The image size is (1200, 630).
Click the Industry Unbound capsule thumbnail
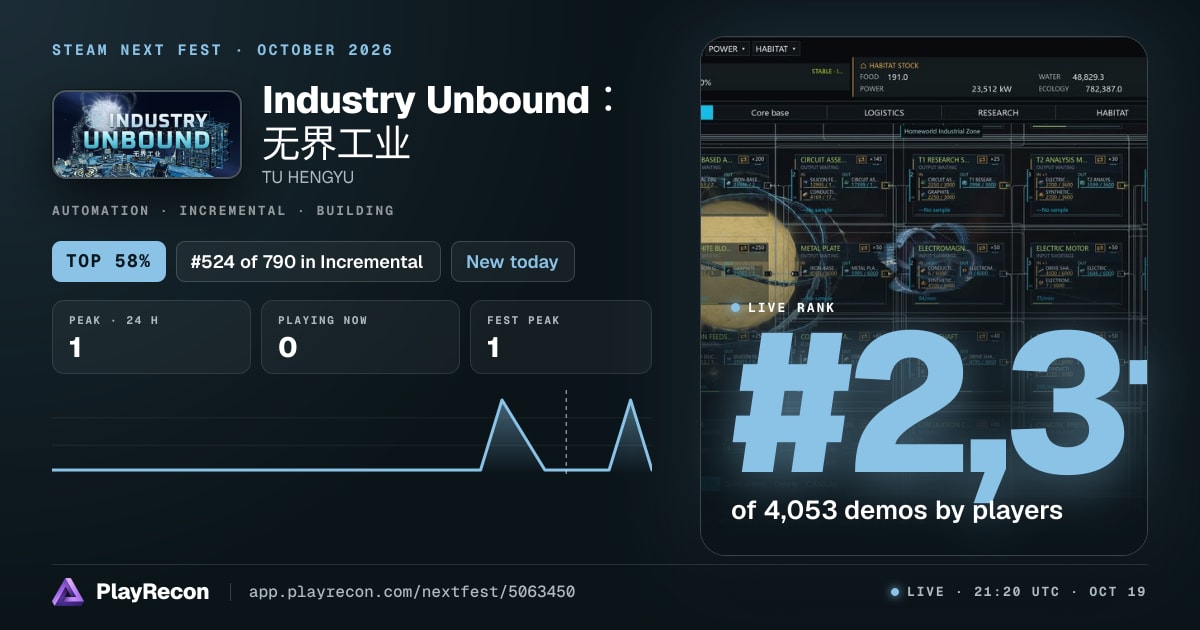pyautogui.click(x=147, y=135)
